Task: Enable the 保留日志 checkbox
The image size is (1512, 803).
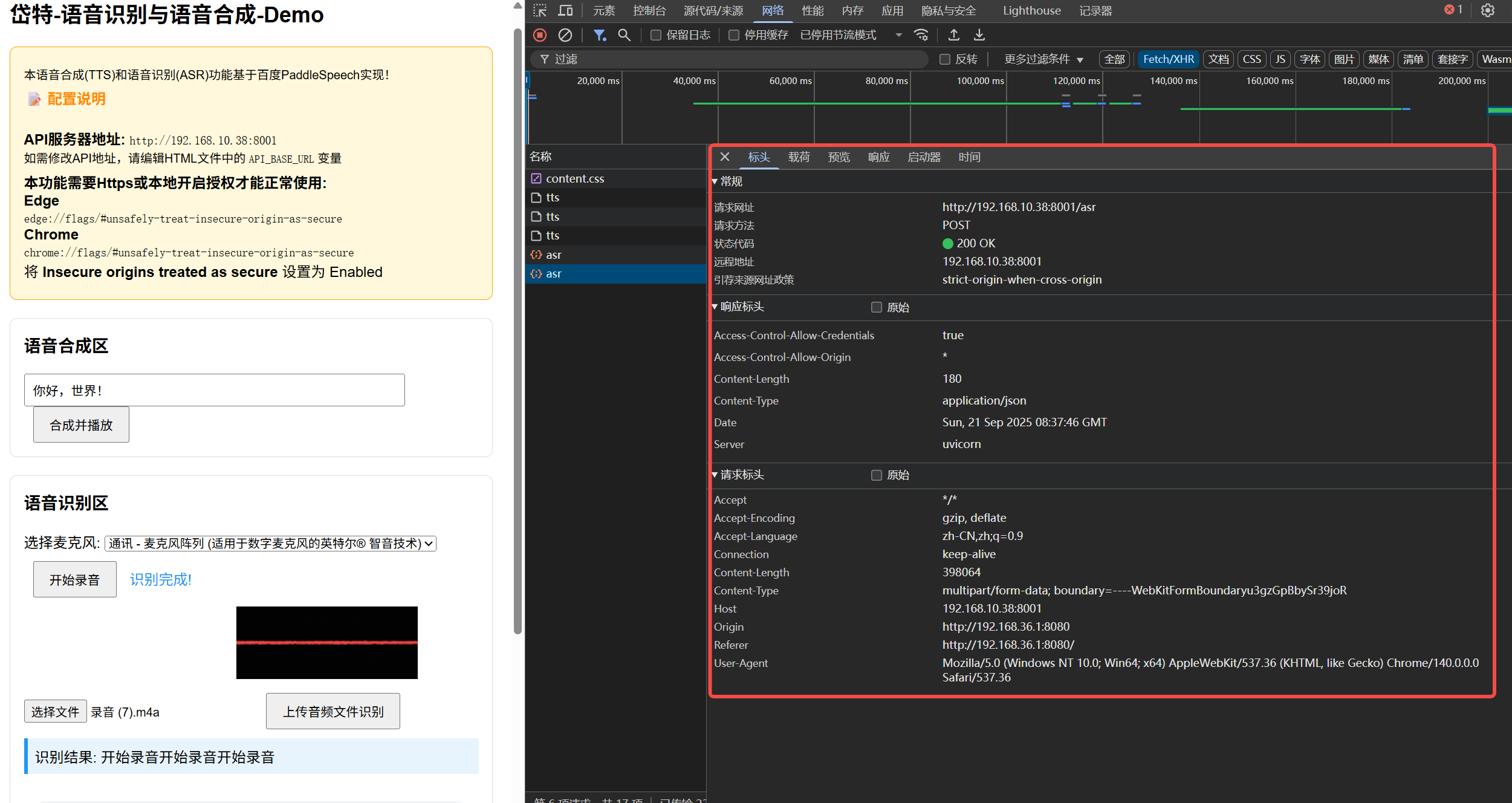Action: pyautogui.click(x=655, y=35)
